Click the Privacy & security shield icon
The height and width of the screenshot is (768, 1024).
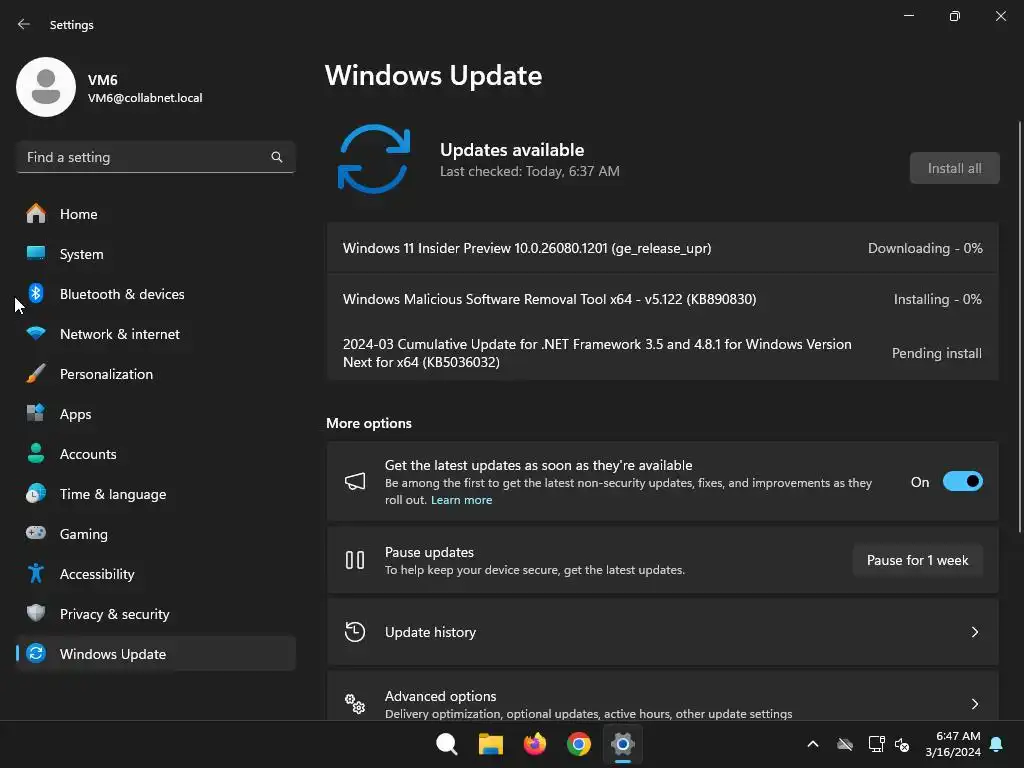coord(36,613)
